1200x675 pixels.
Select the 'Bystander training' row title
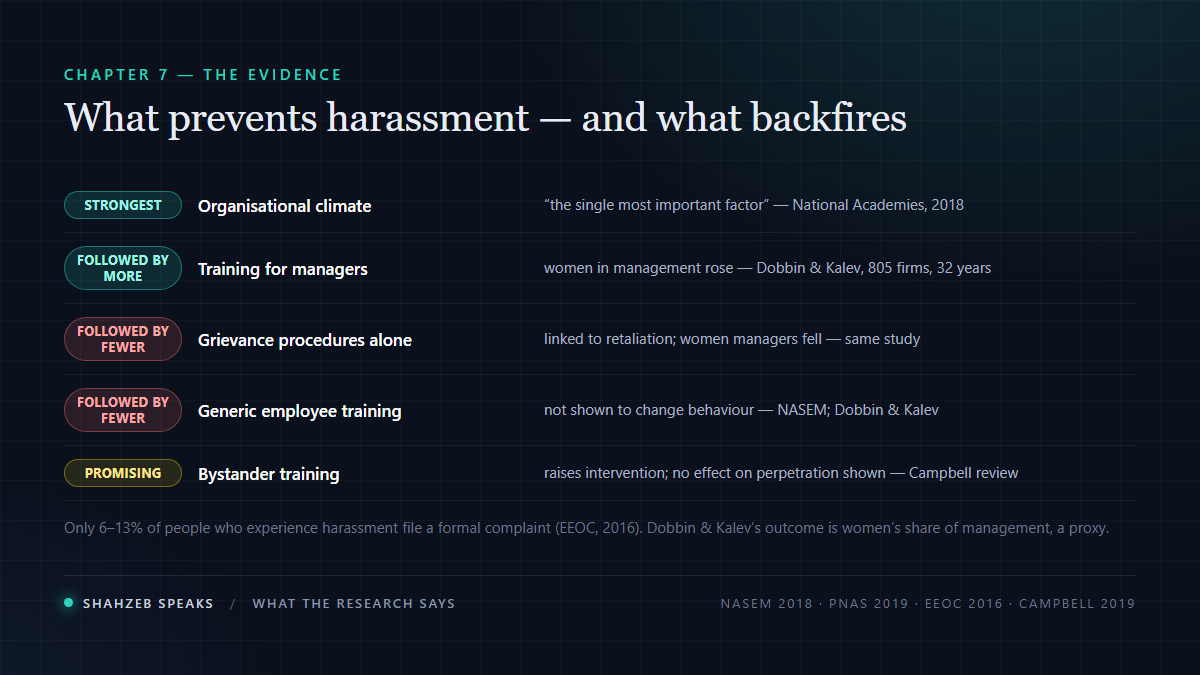(269, 474)
